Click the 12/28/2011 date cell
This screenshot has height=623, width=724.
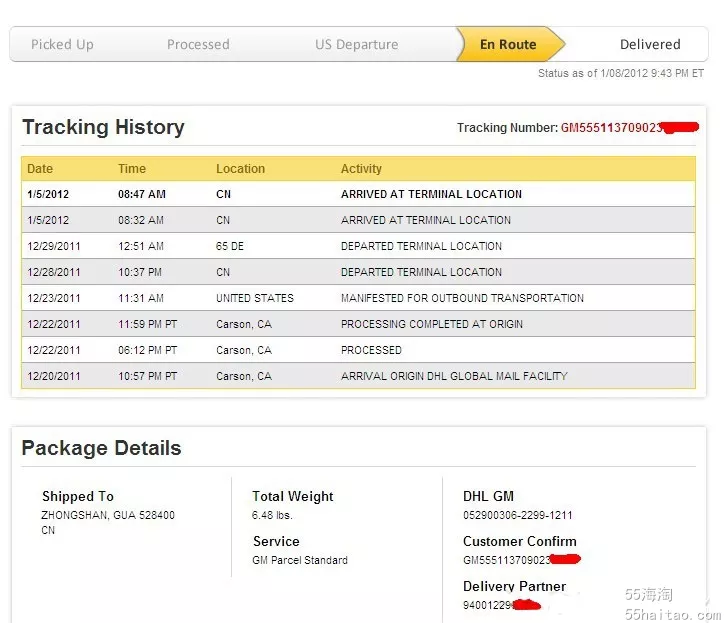coord(54,272)
